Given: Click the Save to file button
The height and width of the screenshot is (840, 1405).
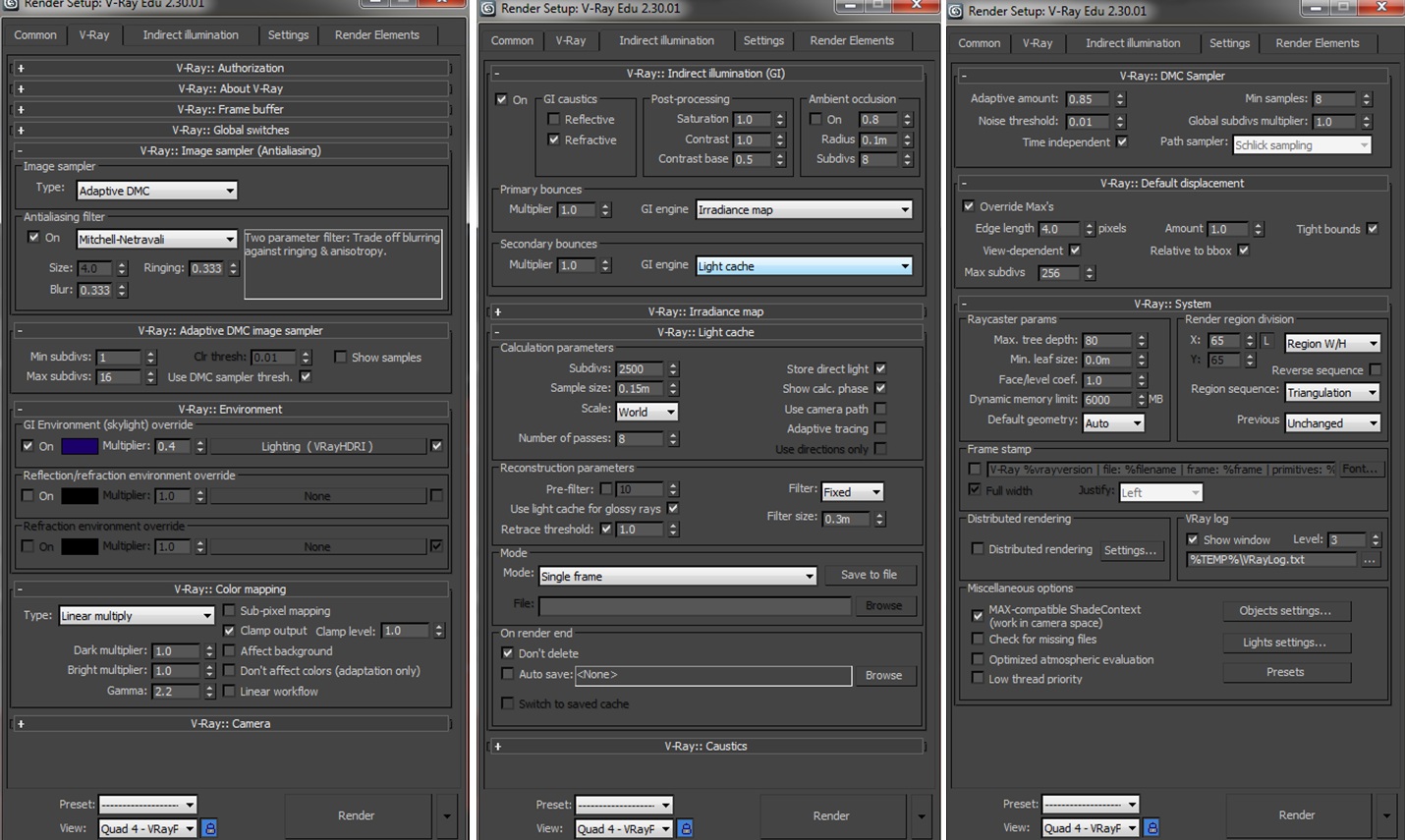Looking at the screenshot, I should 869,575.
